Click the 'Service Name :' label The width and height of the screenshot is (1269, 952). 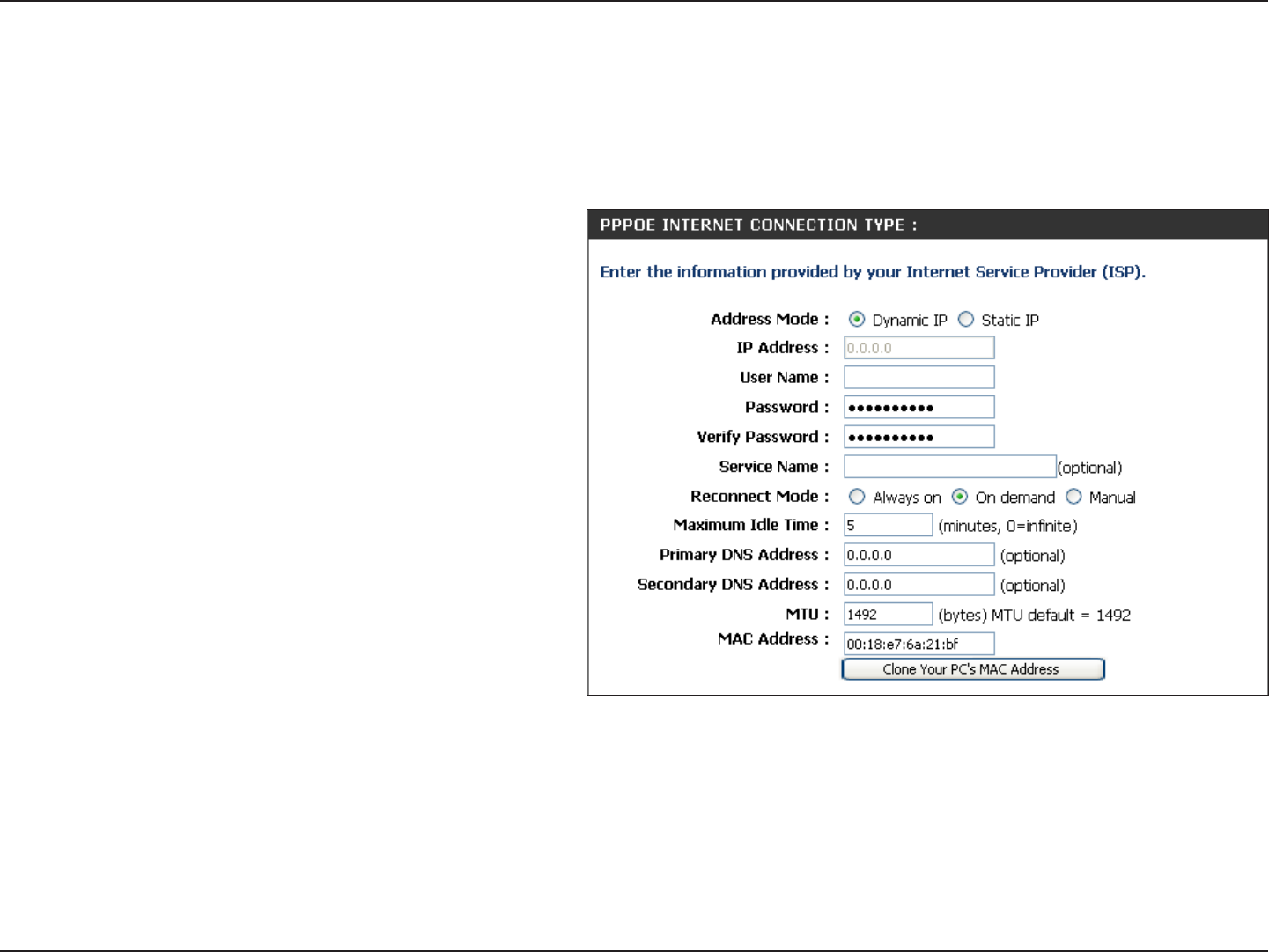click(x=774, y=467)
